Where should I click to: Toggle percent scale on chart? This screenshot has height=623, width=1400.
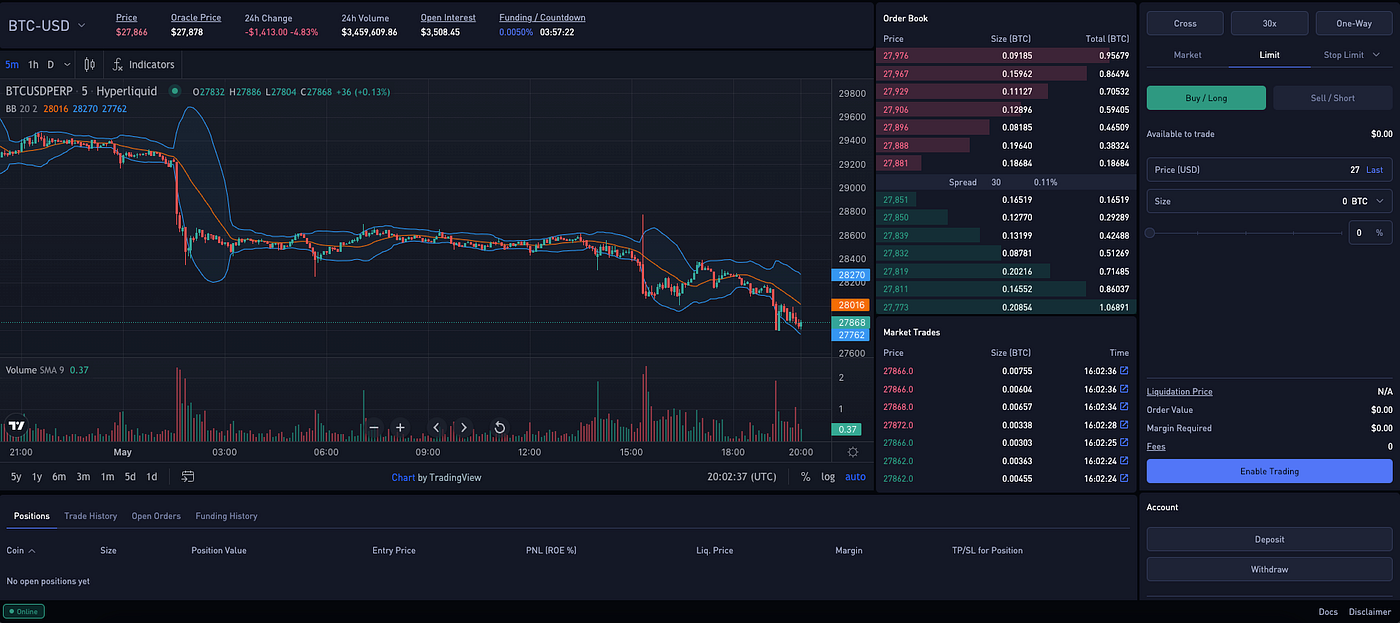pyautogui.click(x=805, y=477)
